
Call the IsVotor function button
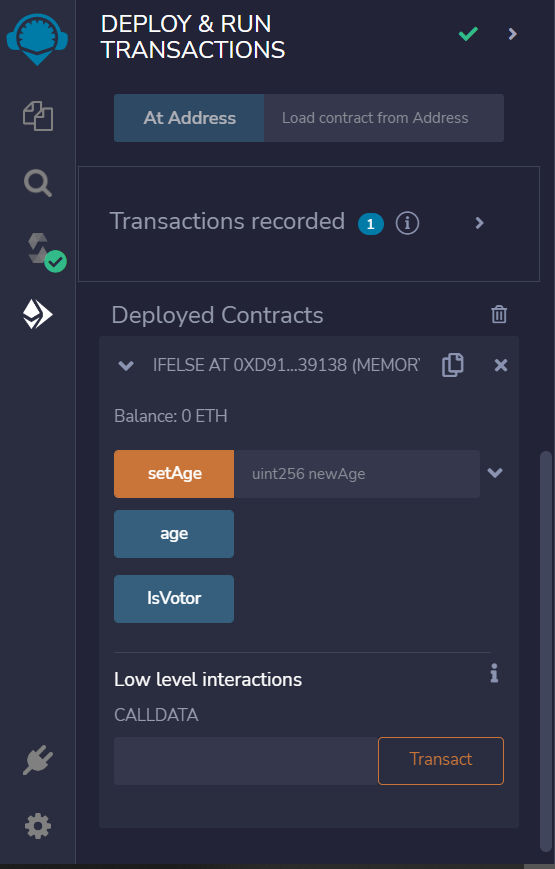click(x=174, y=599)
